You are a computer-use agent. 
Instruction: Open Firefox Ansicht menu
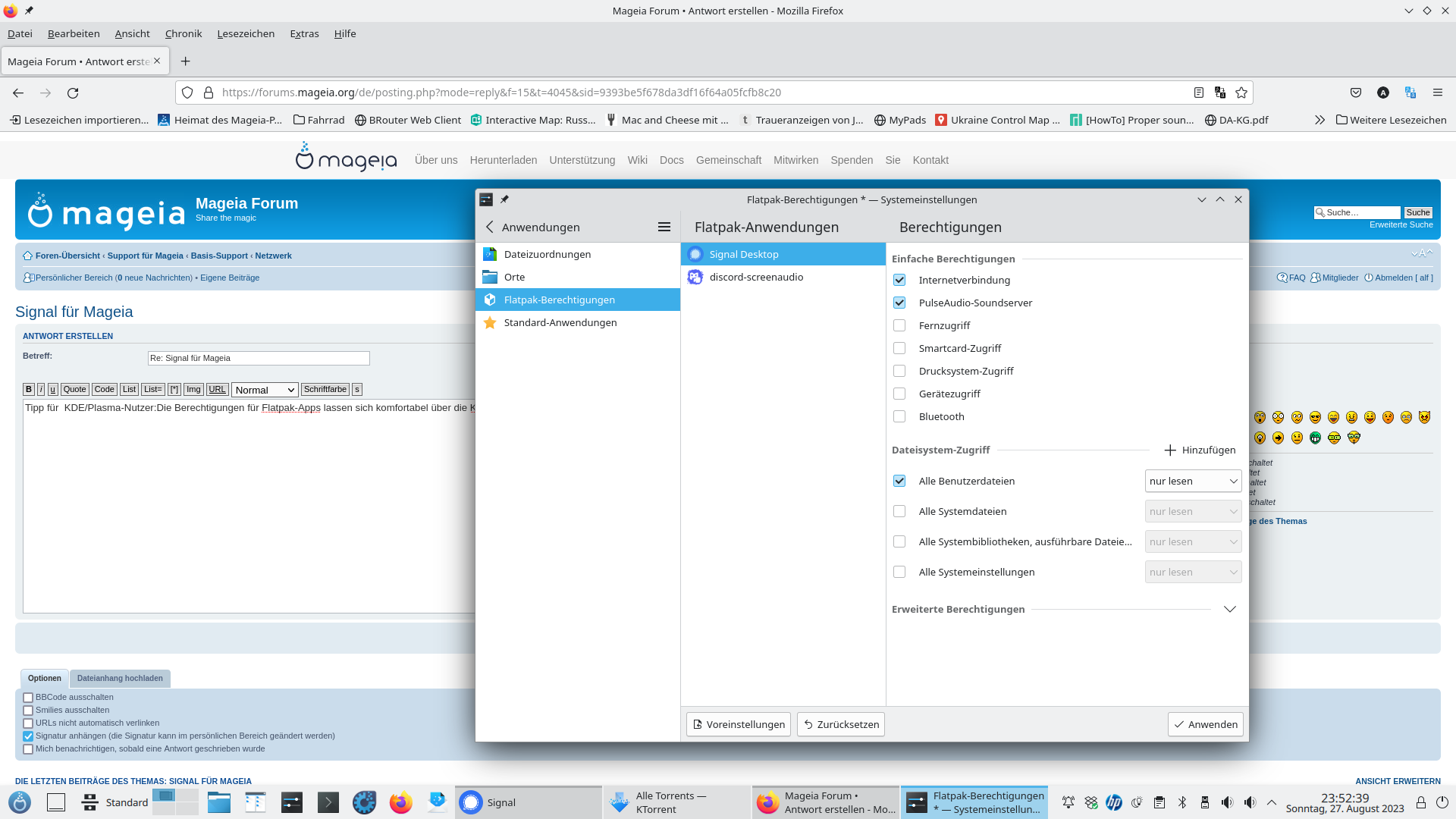pyautogui.click(x=133, y=33)
